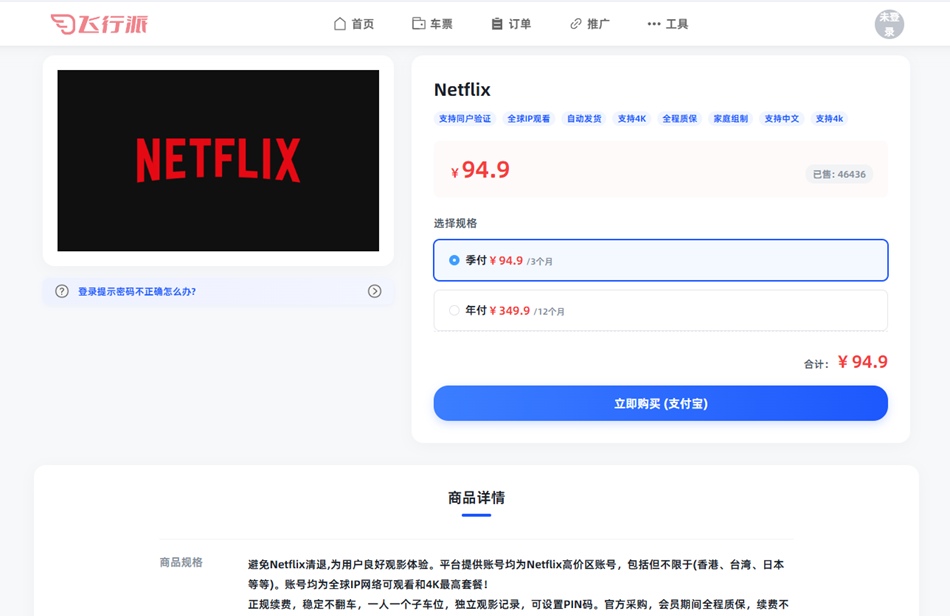Select the 年付 ¥349.9 radio option
Image resolution: width=950 pixels, height=616 pixels.
click(x=455, y=311)
